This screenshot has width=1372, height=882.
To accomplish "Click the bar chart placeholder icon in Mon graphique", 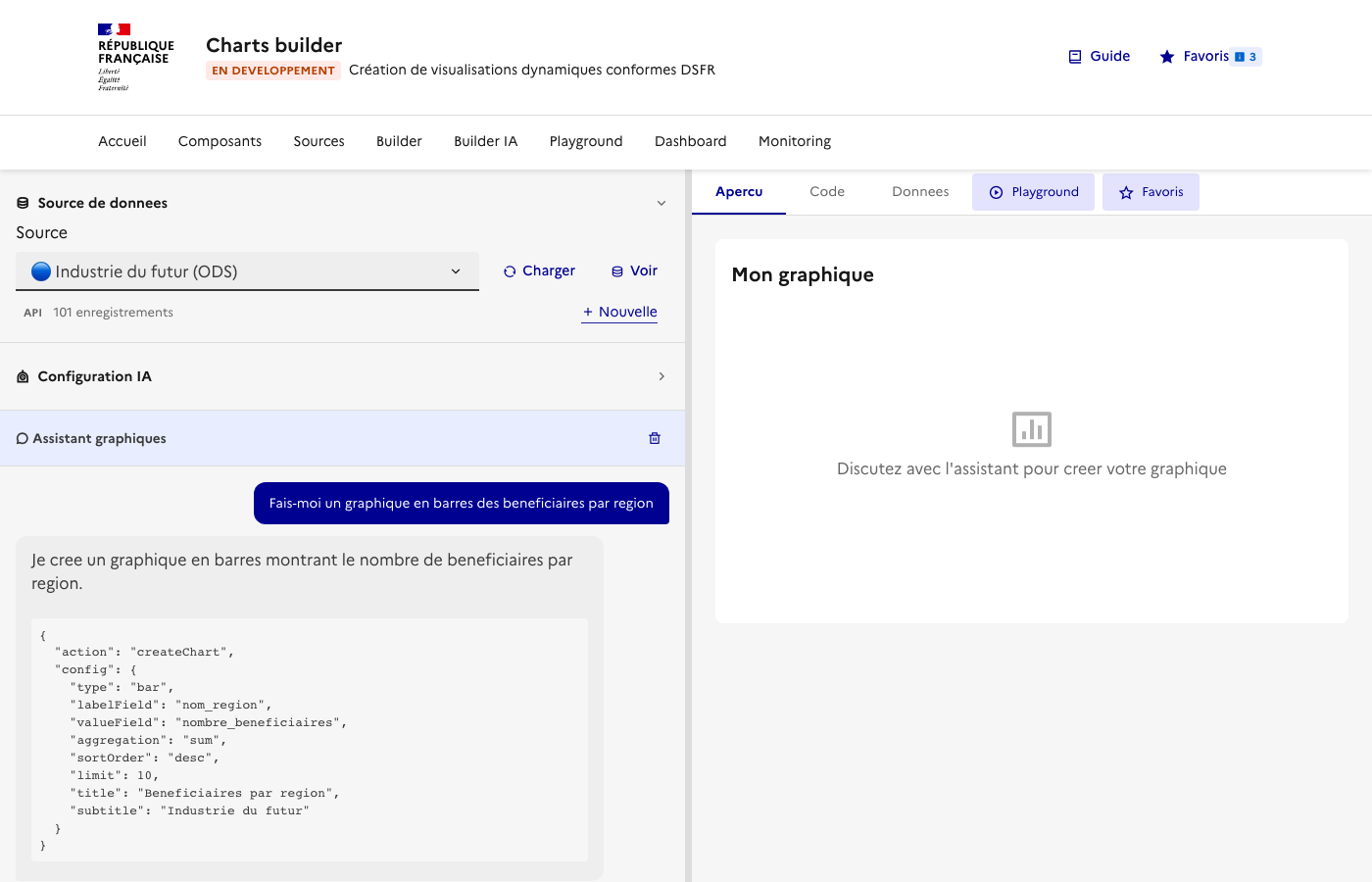I will (1031, 428).
